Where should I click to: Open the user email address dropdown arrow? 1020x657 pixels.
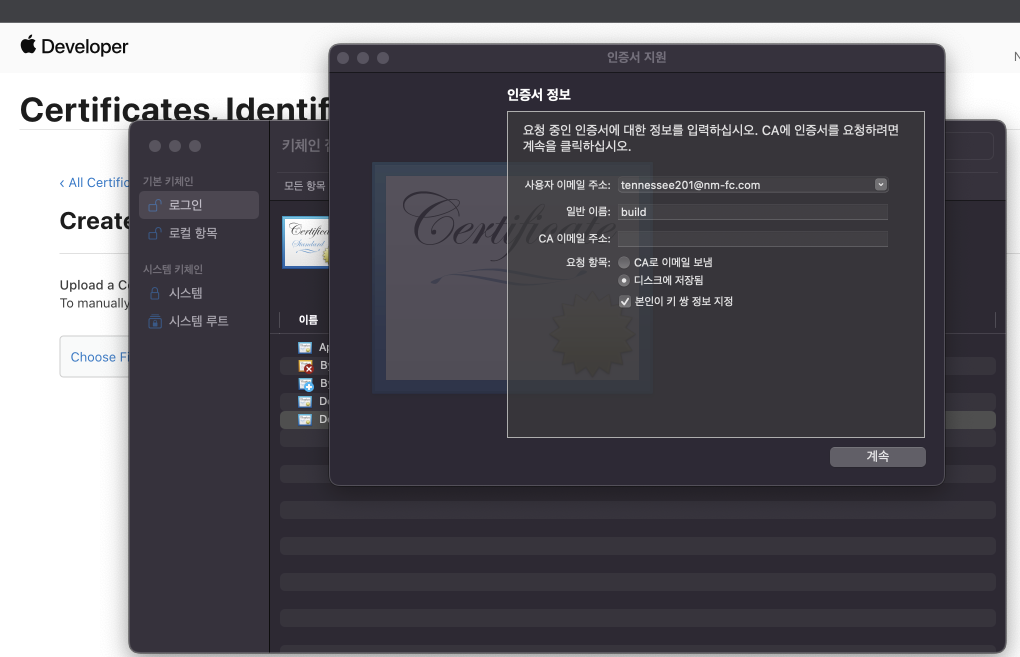pos(881,185)
